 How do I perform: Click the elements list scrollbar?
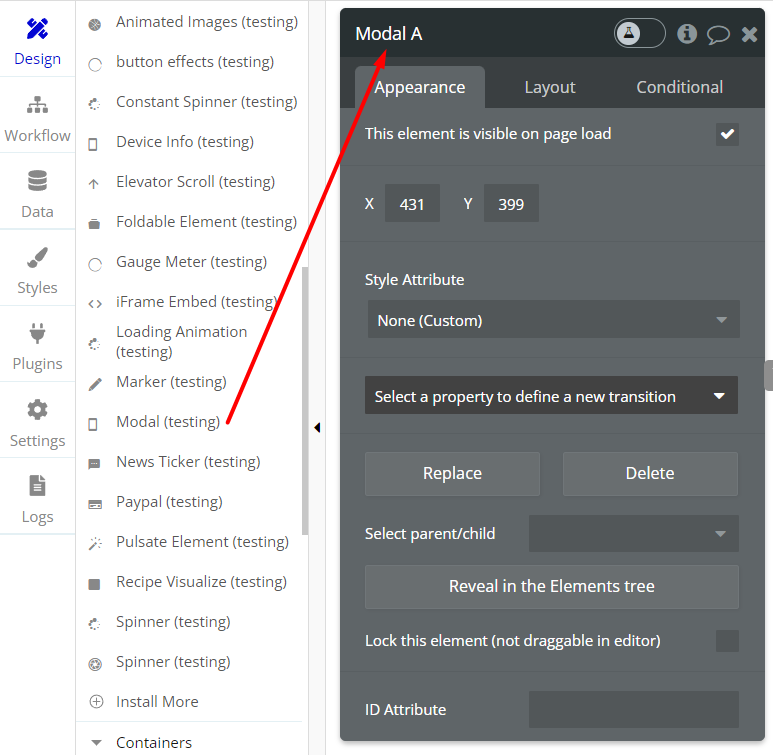tap(305, 400)
